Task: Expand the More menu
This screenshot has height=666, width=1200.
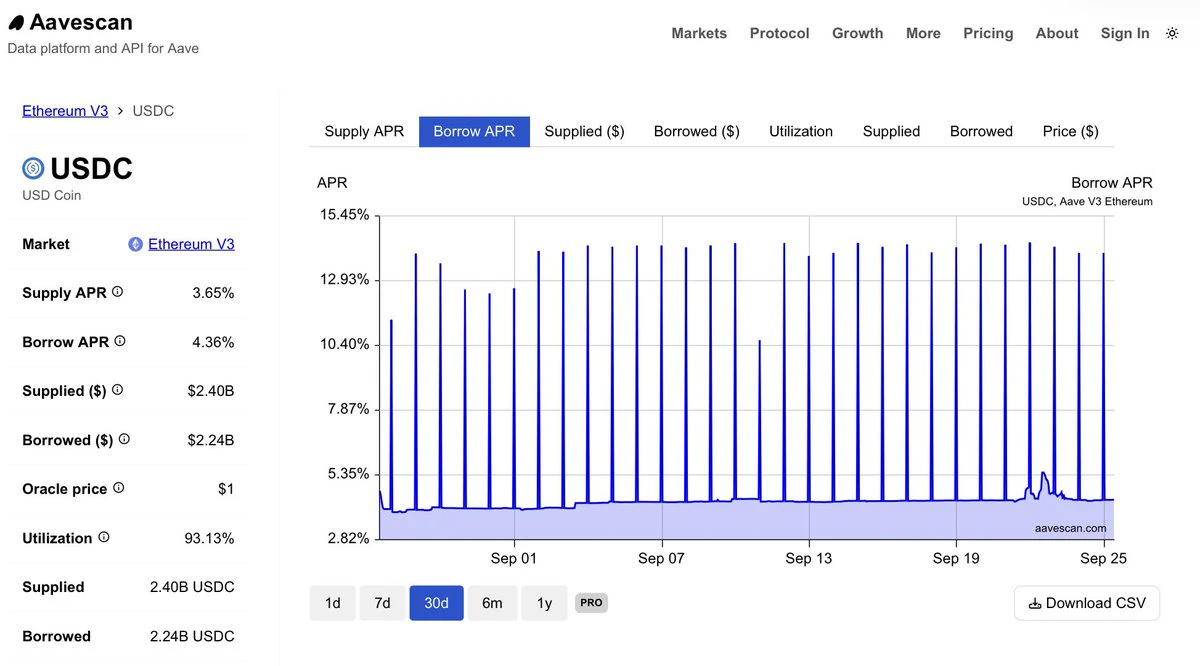Action: click(x=923, y=33)
